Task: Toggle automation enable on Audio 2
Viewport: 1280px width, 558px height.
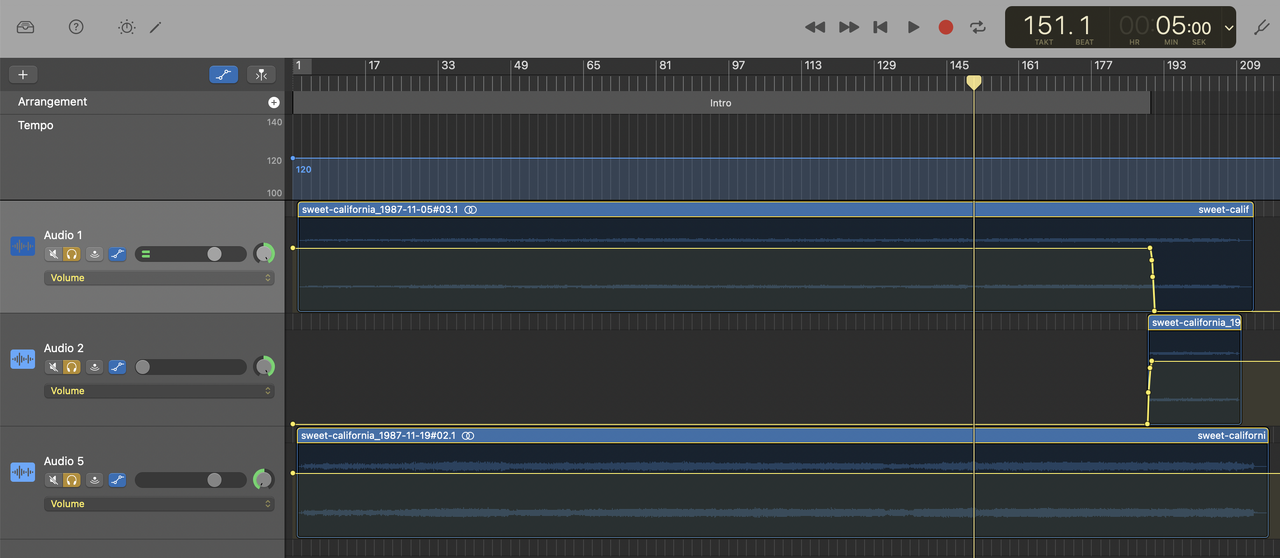Action: point(117,367)
